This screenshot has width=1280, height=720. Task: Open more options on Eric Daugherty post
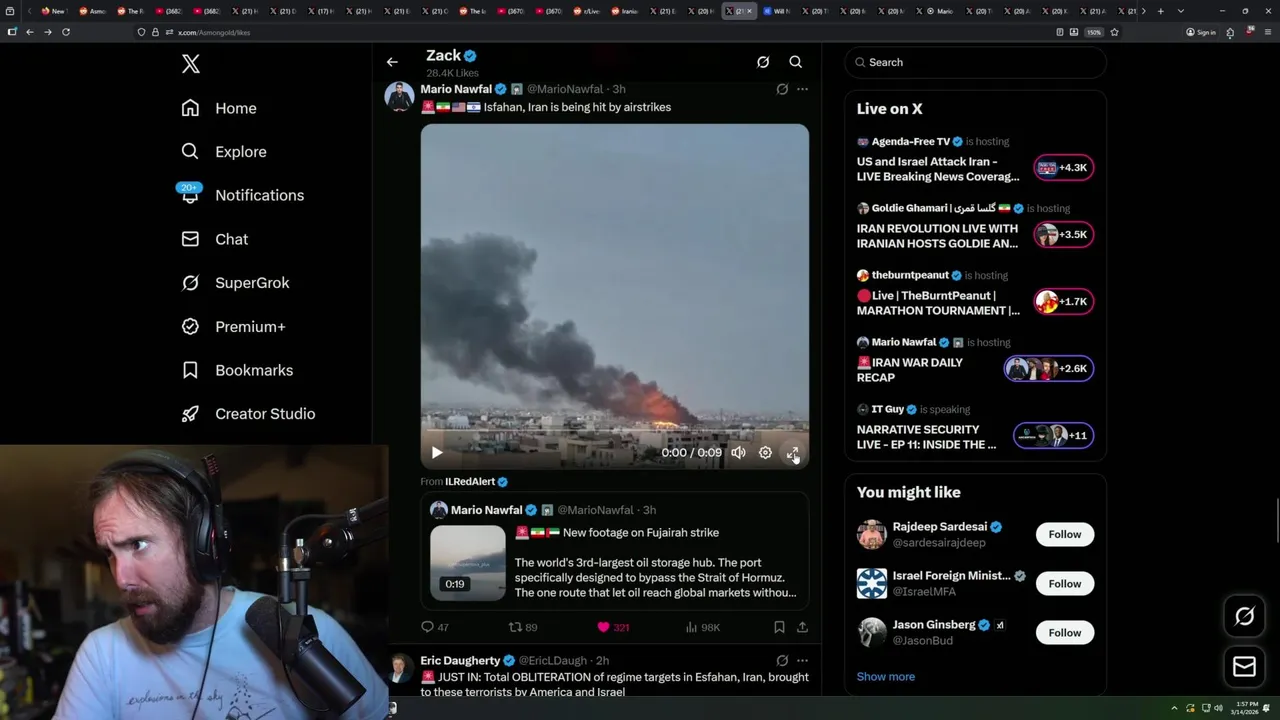tap(802, 661)
